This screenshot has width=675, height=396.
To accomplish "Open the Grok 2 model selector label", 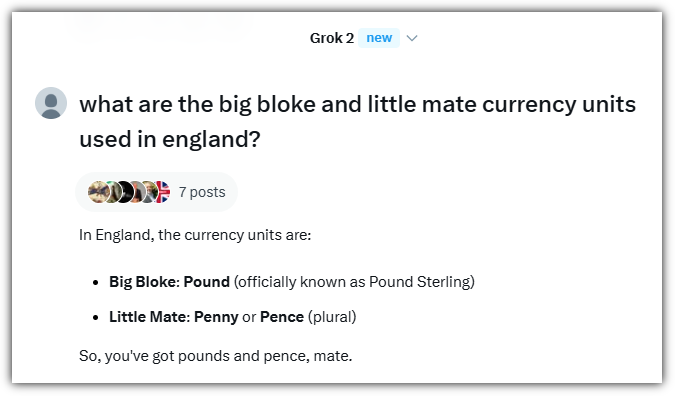I will point(332,38).
